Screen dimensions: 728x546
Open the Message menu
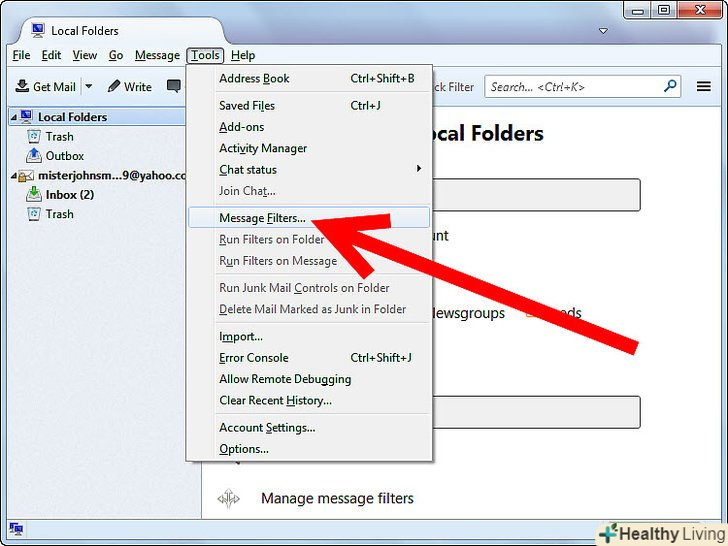(x=157, y=55)
